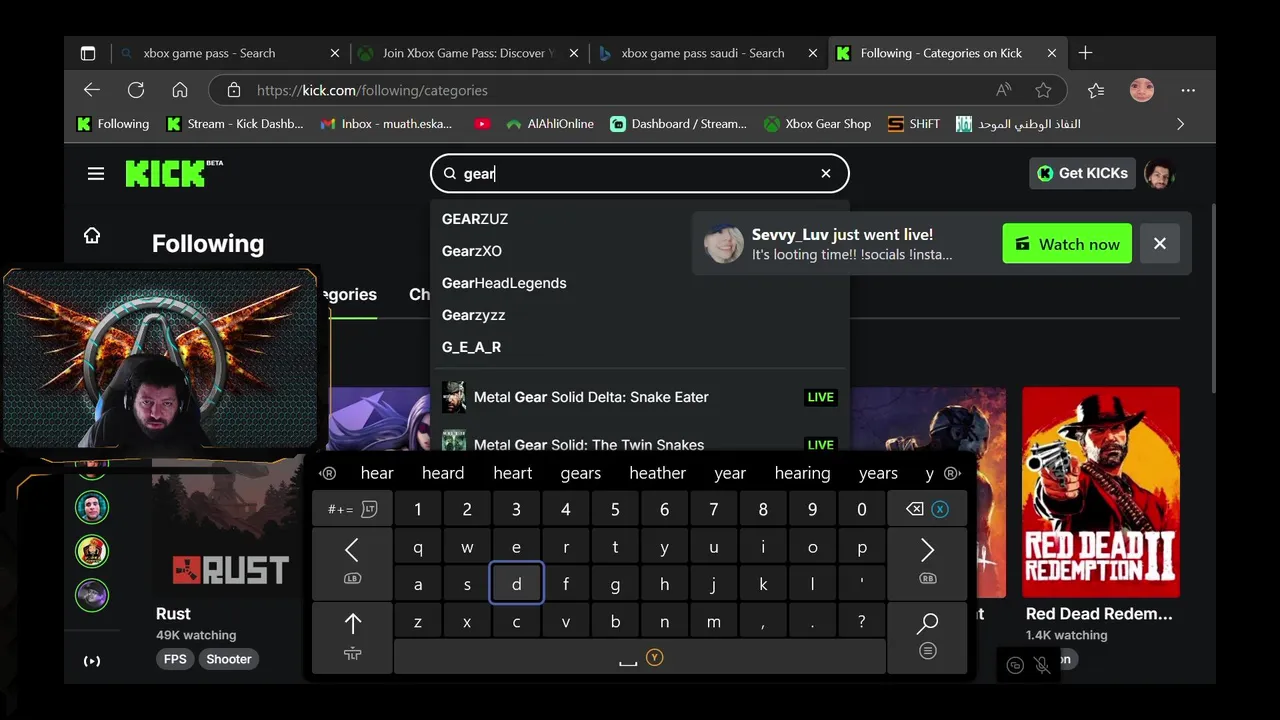This screenshot has height=720, width=1280.
Task: Pick the keyboard suggestion 'gears'
Action: 581,473
